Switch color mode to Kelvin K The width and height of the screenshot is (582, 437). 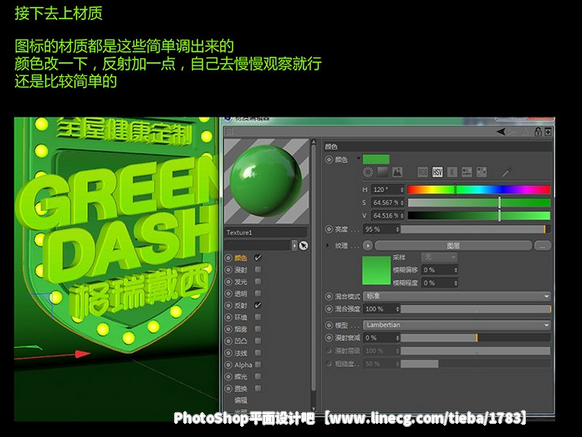(x=452, y=172)
